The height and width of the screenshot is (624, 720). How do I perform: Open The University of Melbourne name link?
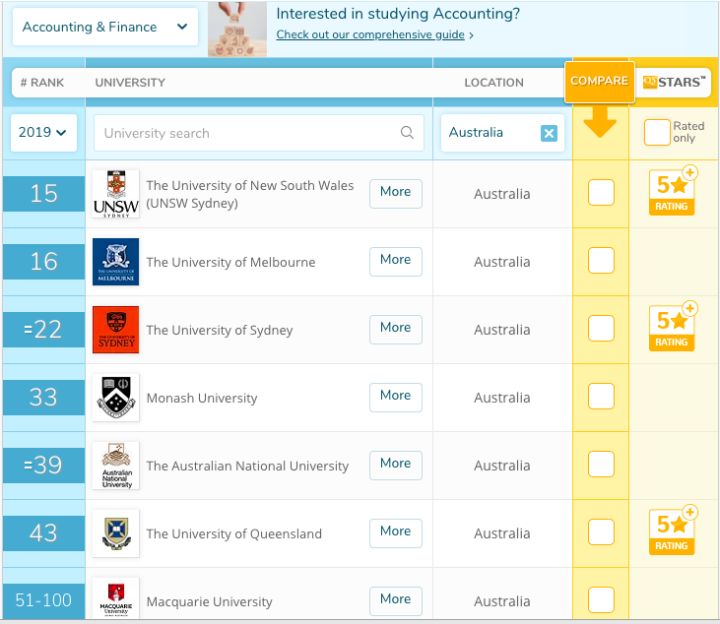(231, 262)
